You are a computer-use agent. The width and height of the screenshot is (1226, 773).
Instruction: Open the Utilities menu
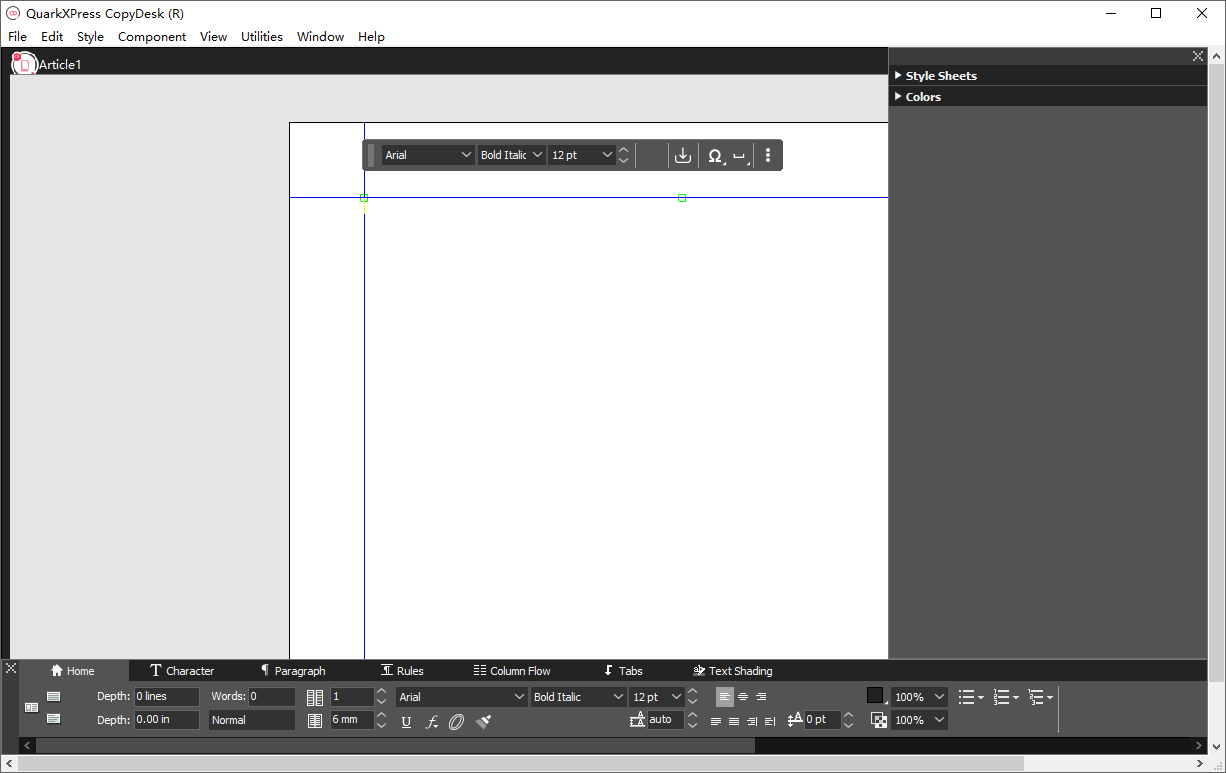[262, 36]
